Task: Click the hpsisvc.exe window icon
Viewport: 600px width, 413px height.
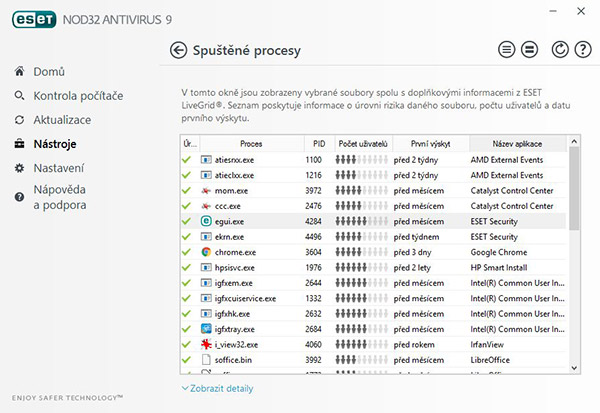Action: [x=206, y=268]
